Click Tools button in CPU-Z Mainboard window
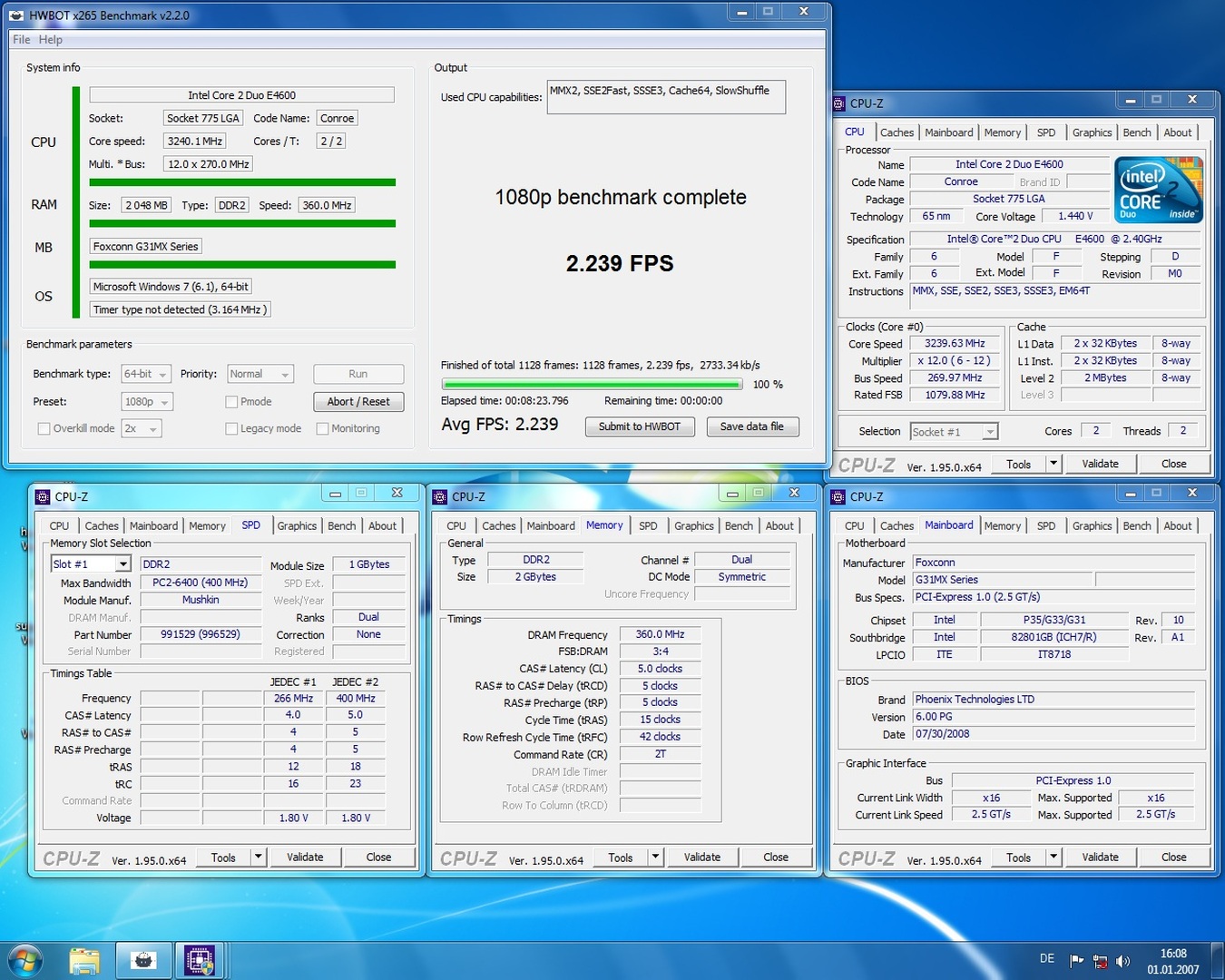Image resolution: width=1225 pixels, height=980 pixels. [x=1018, y=857]
